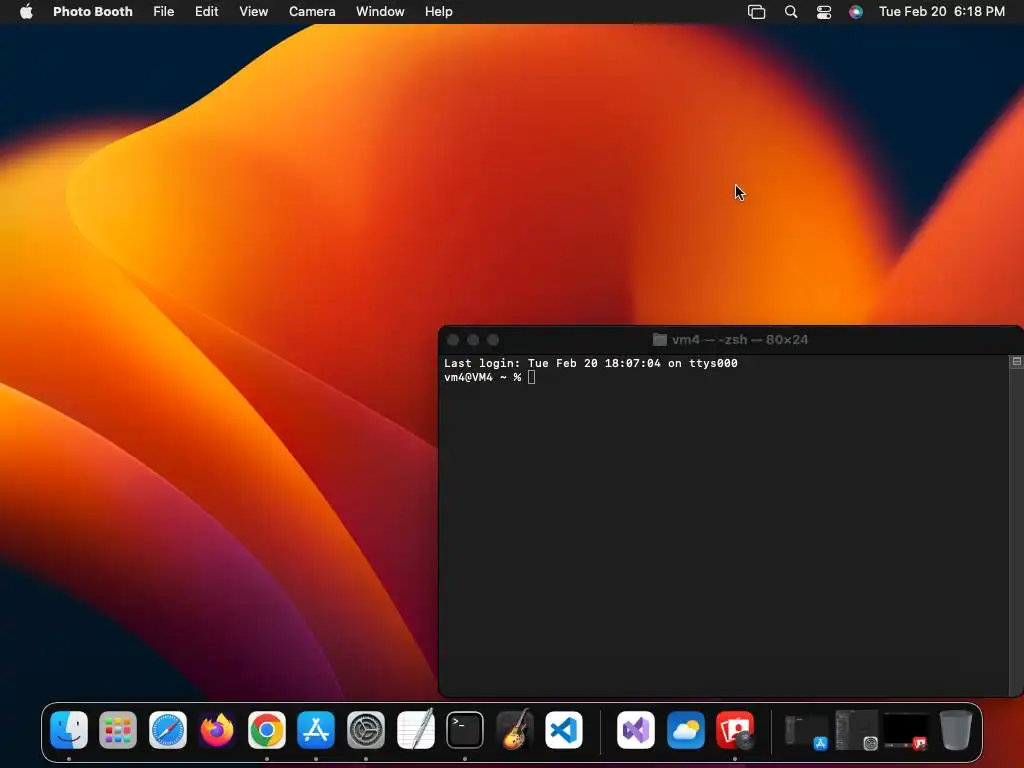Open the Window menu

380,11
